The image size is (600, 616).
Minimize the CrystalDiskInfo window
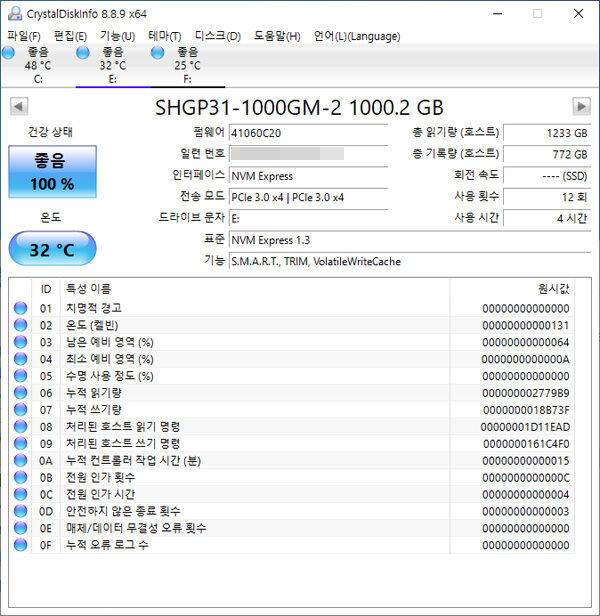click(x=498, y=14)
